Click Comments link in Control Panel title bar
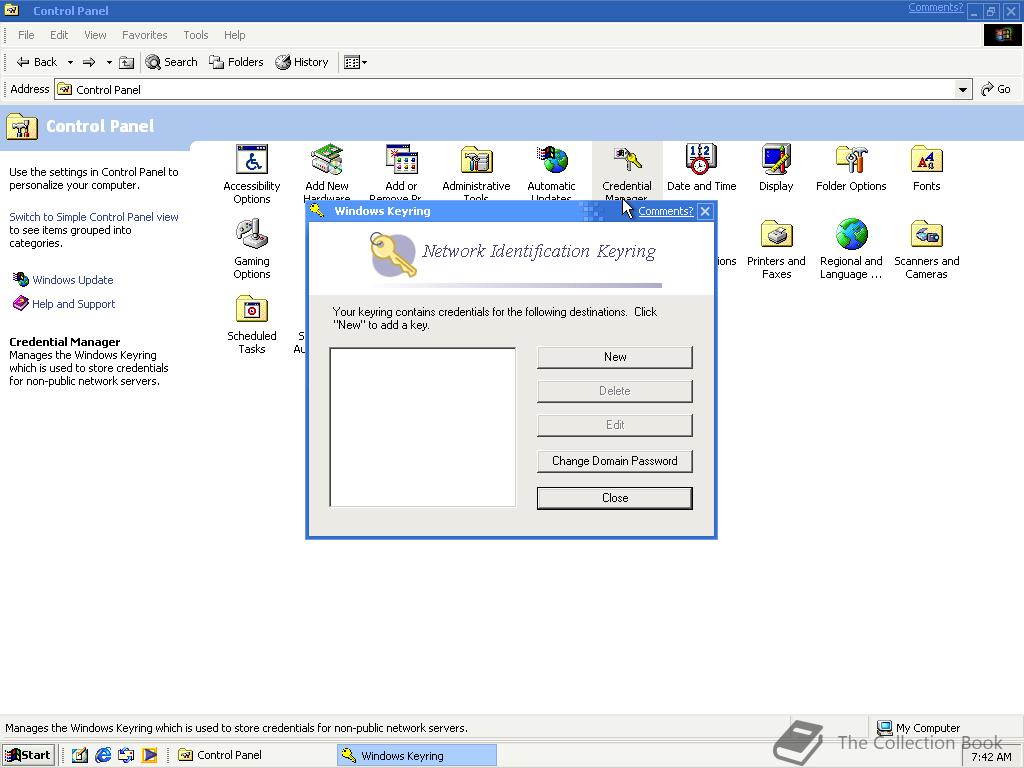Viewport: 1024px width, 768px height. pyautogui.click(x=935, y=8)
